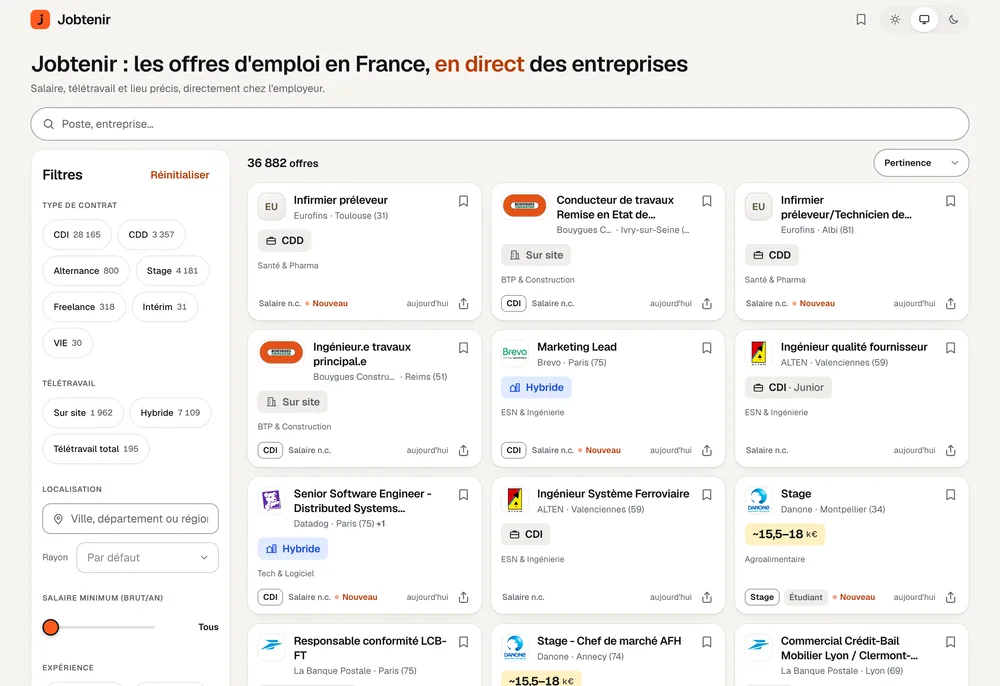Toggle the Freelance contract filter
This screenshot has width=1000, height=686.
(84, 307)
